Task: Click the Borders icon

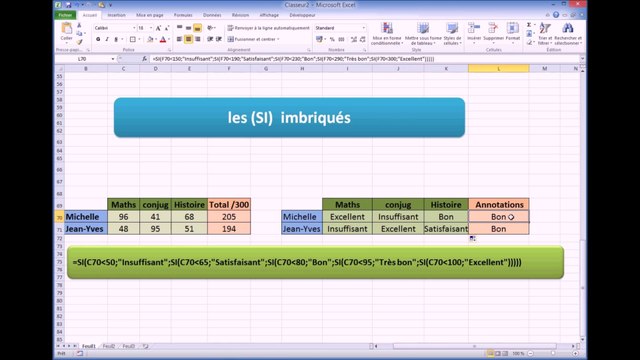Action: point(133,39)
